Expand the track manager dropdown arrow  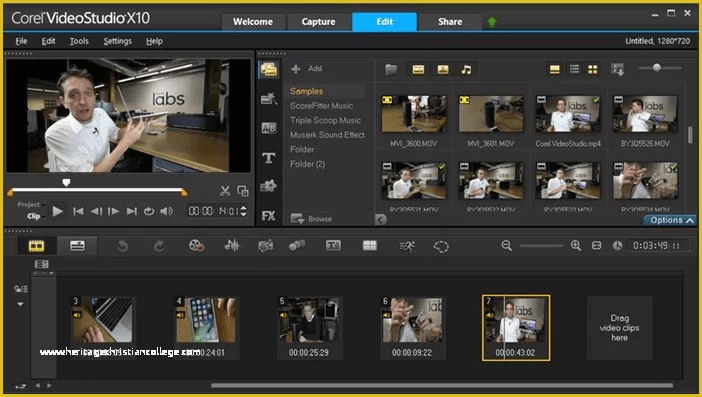click(20, 304)
